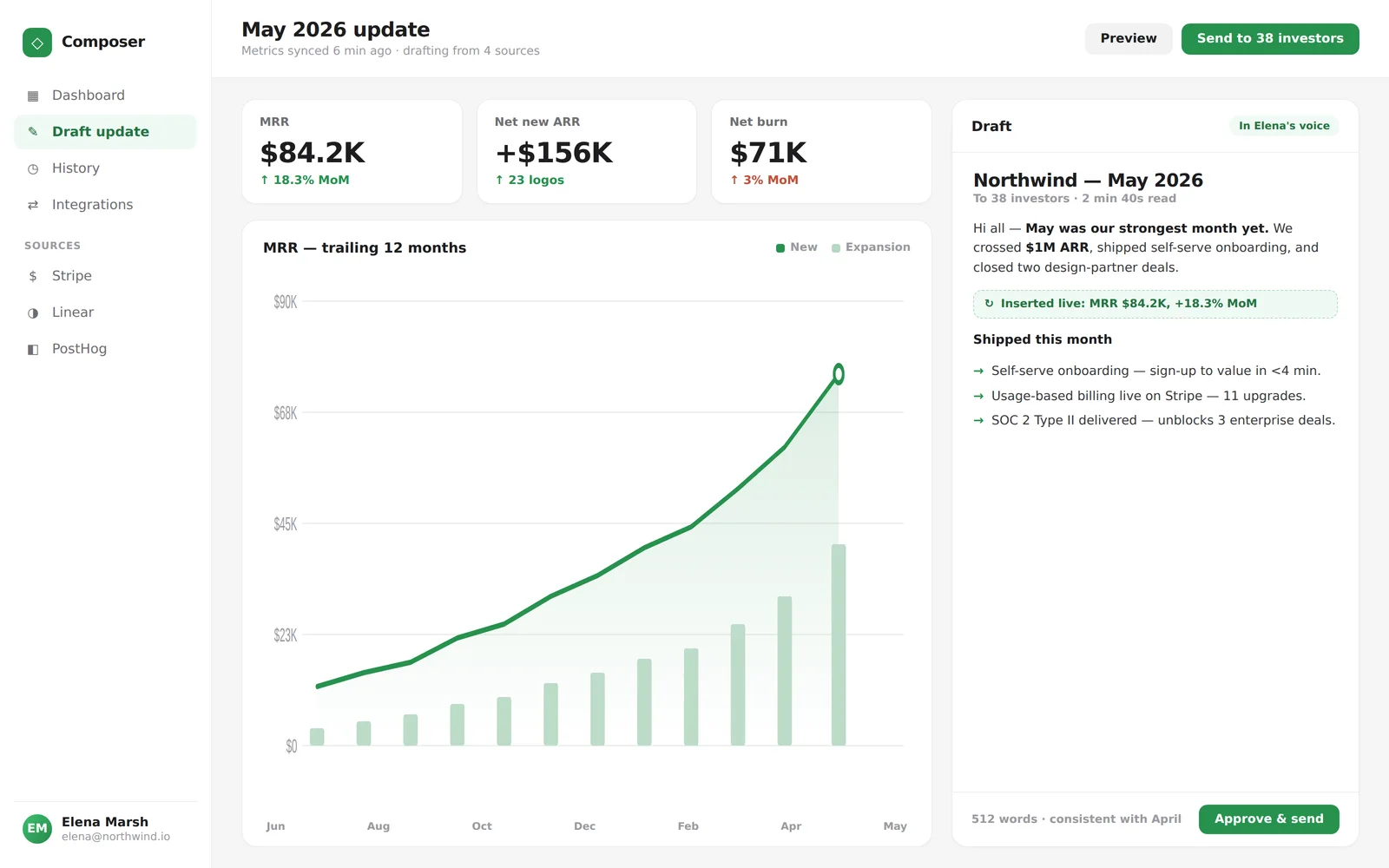The width and height of the screenshot is (1389, 868).
Task: Click the Inserted live MRR banner
Action: (1155, 304)
